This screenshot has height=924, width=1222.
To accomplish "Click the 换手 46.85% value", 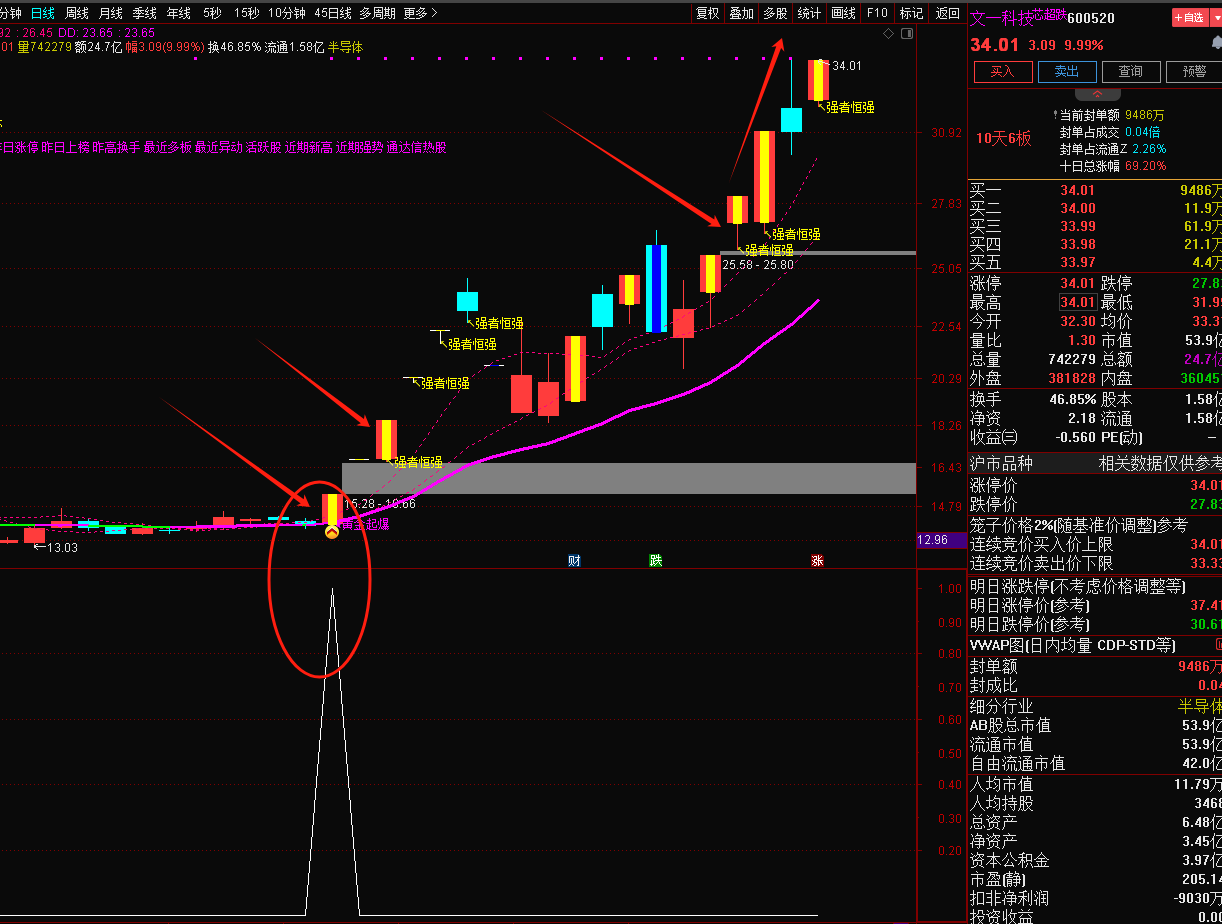I will (x=1072, y=399).
